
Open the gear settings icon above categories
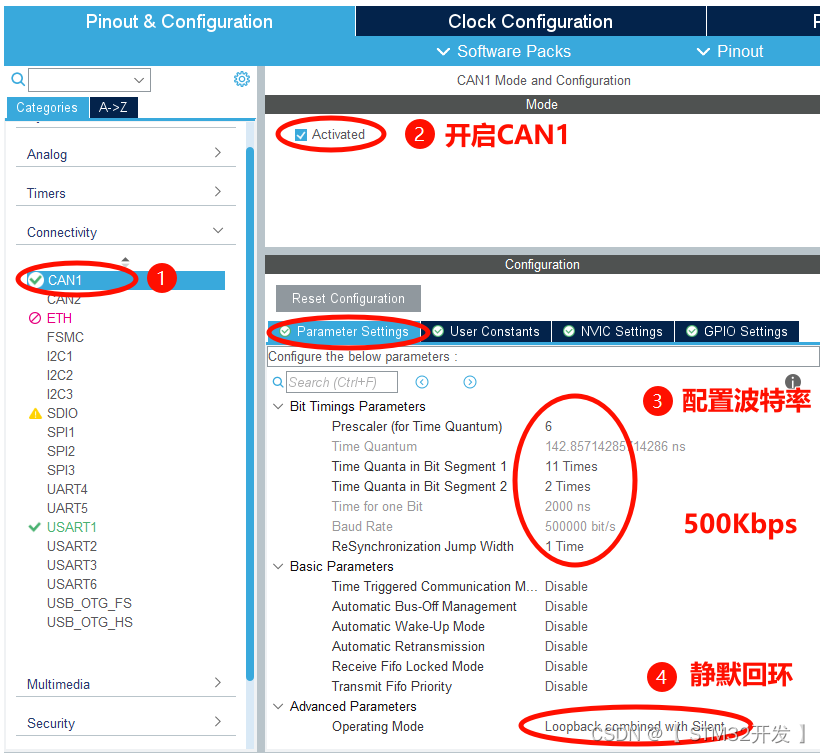[x=242, y=79]
